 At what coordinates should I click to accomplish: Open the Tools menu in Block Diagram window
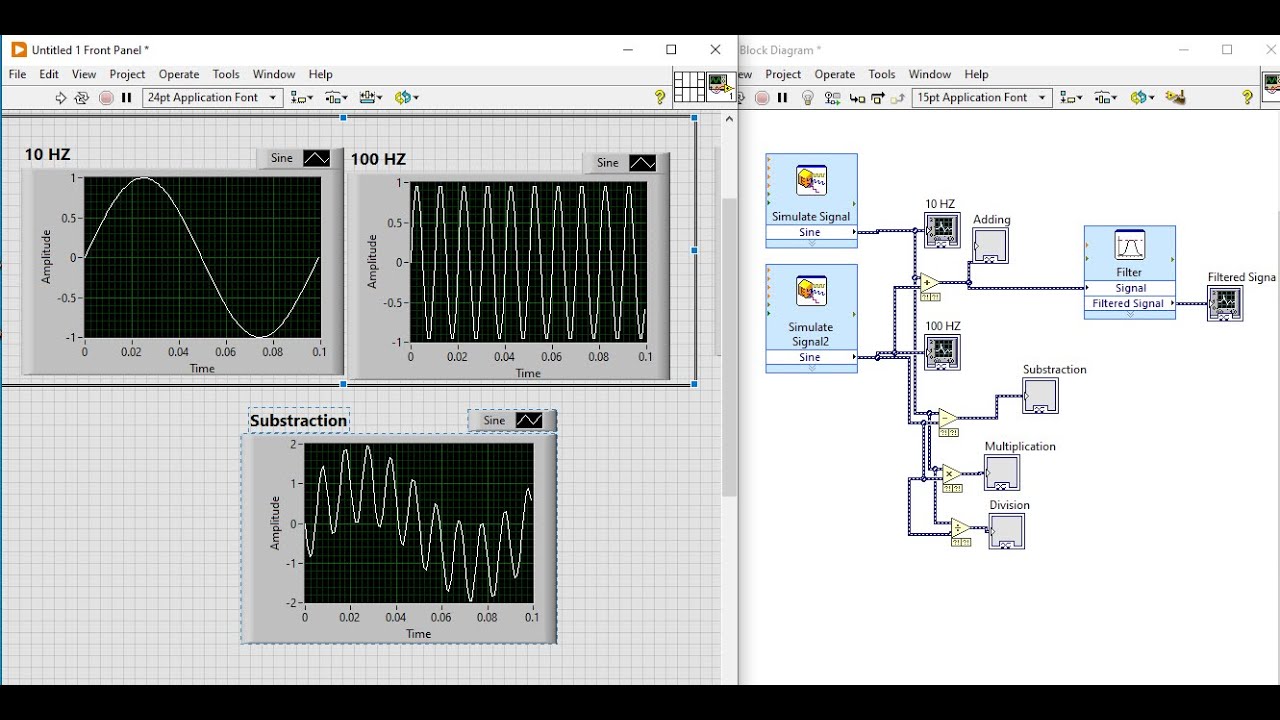pos(882,74)
